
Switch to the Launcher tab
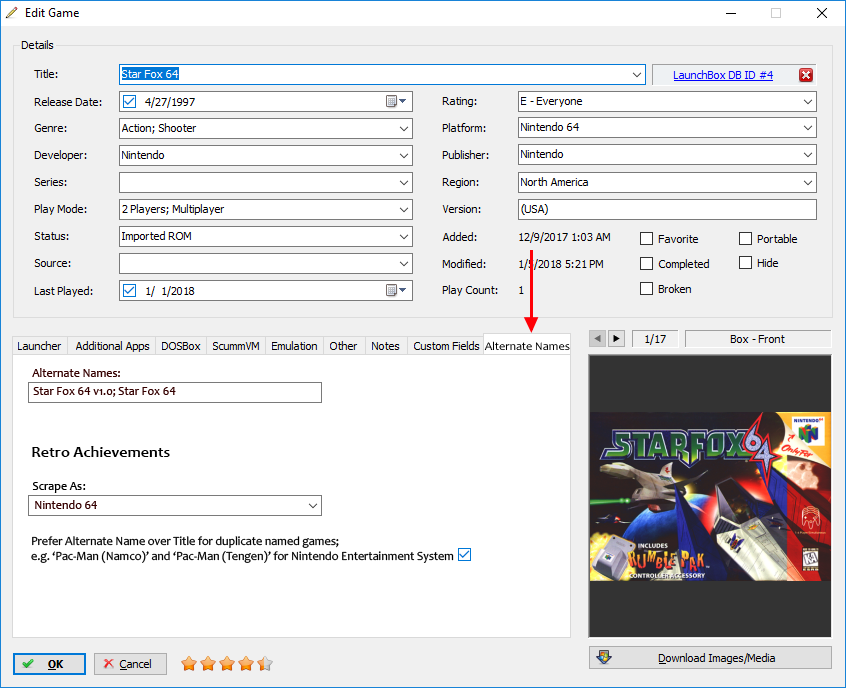(39, 346)
